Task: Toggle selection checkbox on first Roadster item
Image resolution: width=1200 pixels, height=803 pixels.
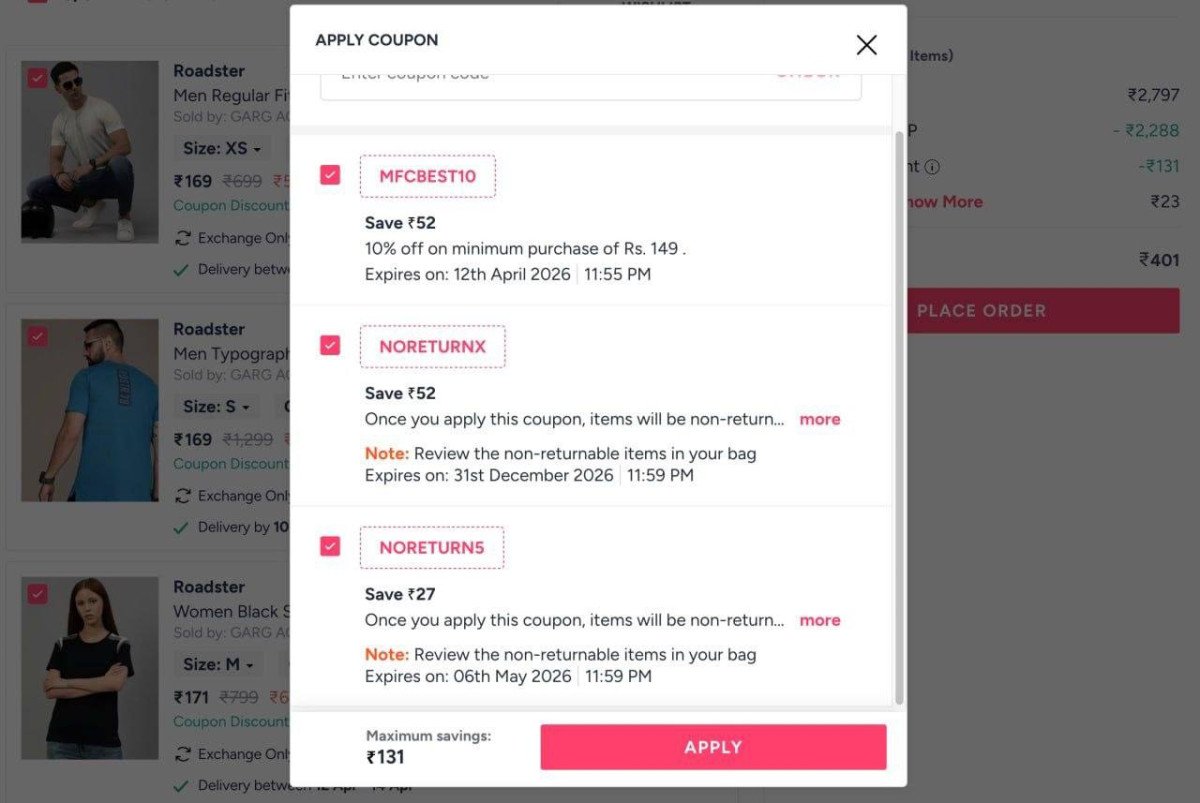Action: (37, 78)
